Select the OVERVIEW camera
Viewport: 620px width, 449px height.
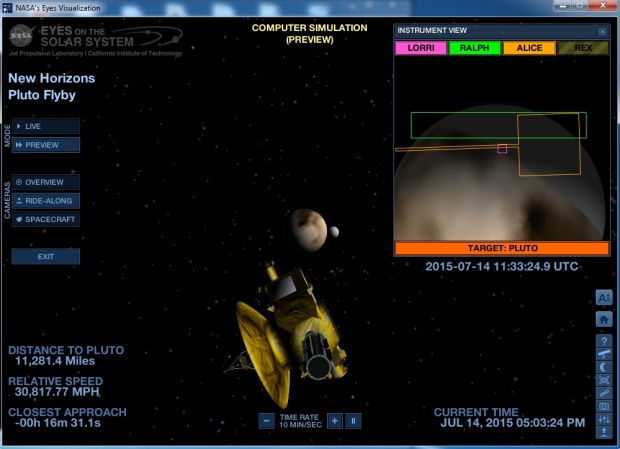tap(45, 182)
